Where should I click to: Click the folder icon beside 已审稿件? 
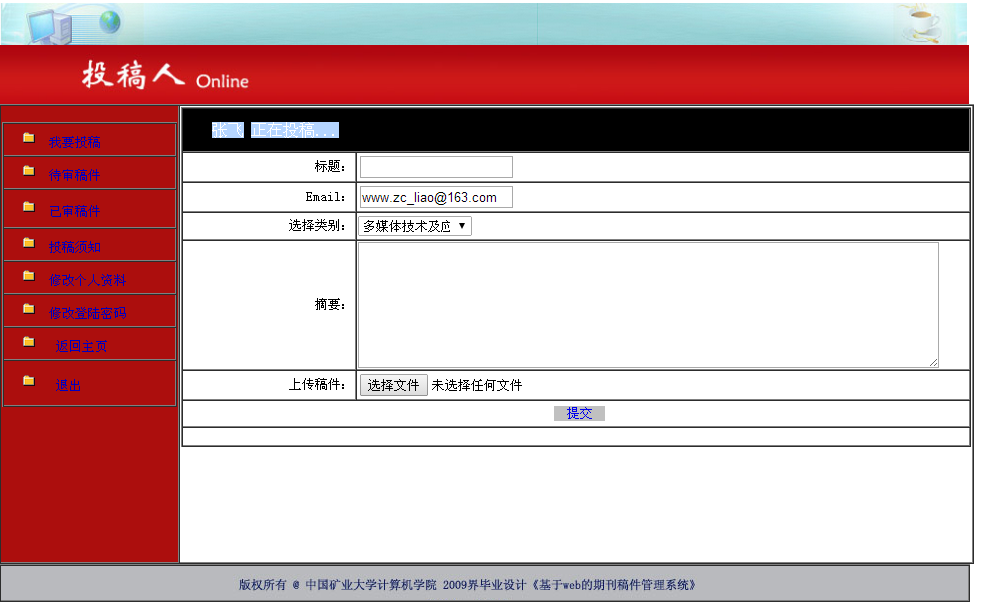(29, 207)
